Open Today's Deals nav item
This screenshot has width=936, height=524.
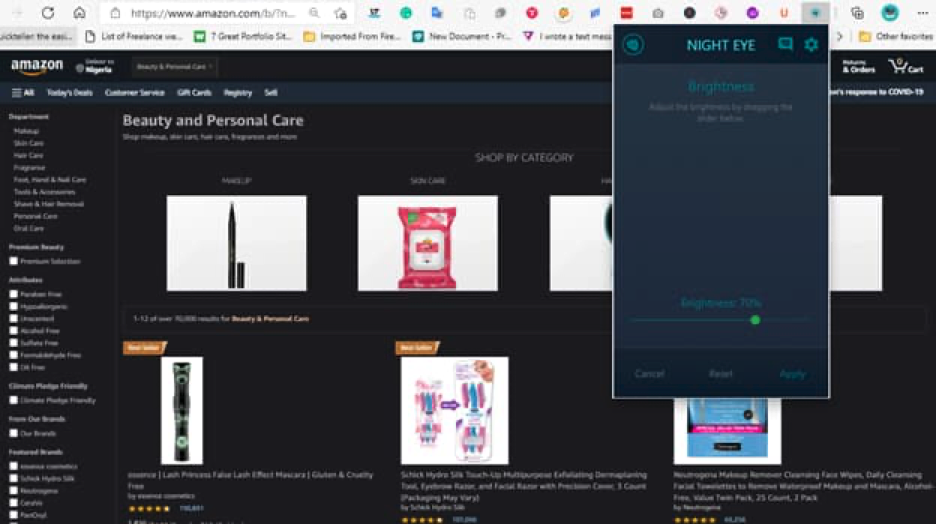(70, 93)
